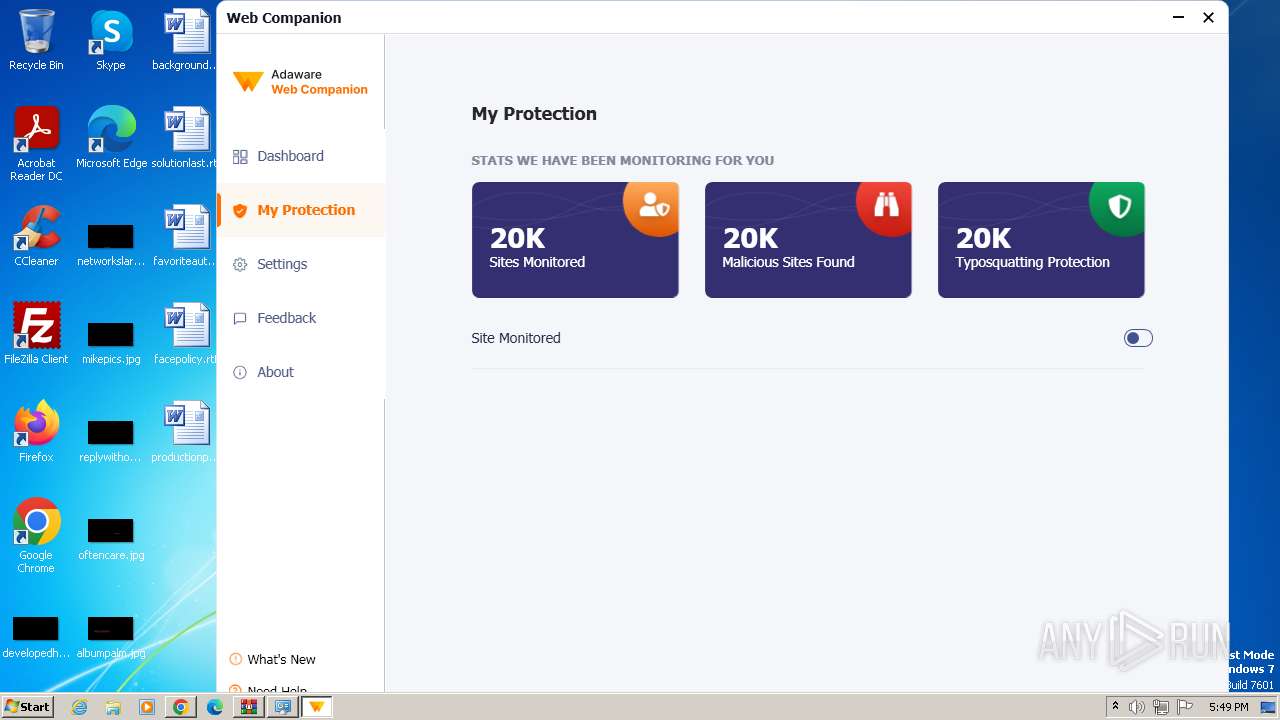Select My Protection in the sidebar
This screenshot has height=720, width=1280.
coord(300,210)
